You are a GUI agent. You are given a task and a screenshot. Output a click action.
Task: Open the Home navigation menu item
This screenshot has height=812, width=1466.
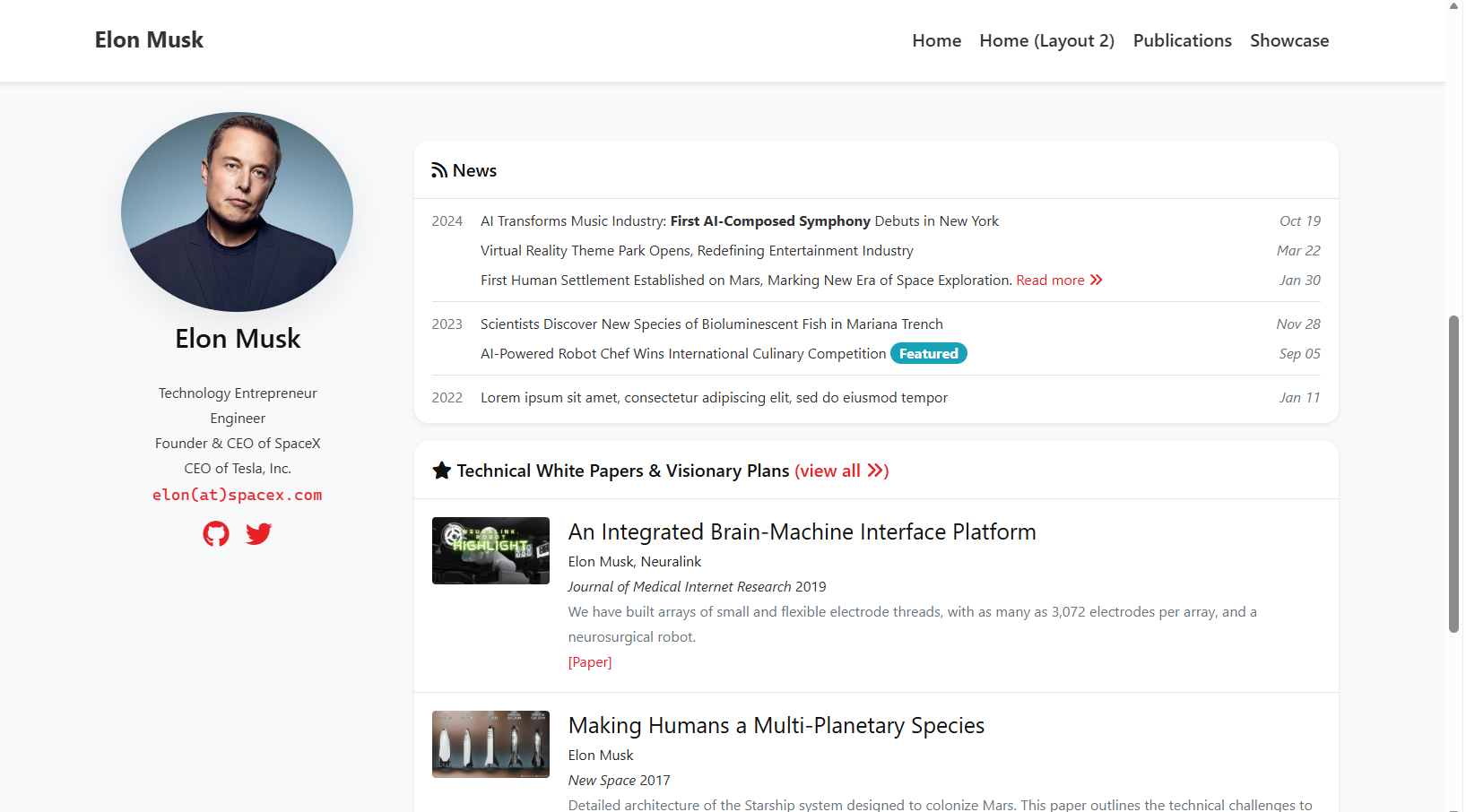tap(936, 40)
